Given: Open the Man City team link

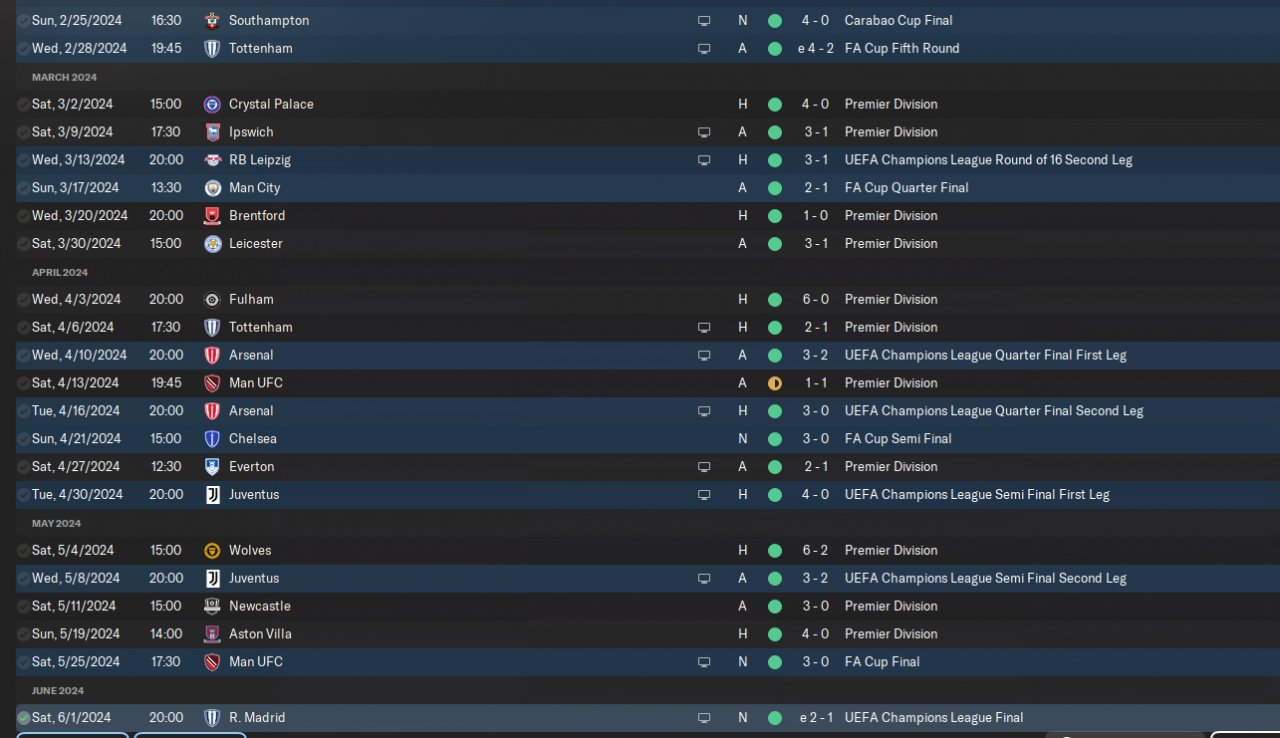Looking at the screenshot, I should 254,188.
